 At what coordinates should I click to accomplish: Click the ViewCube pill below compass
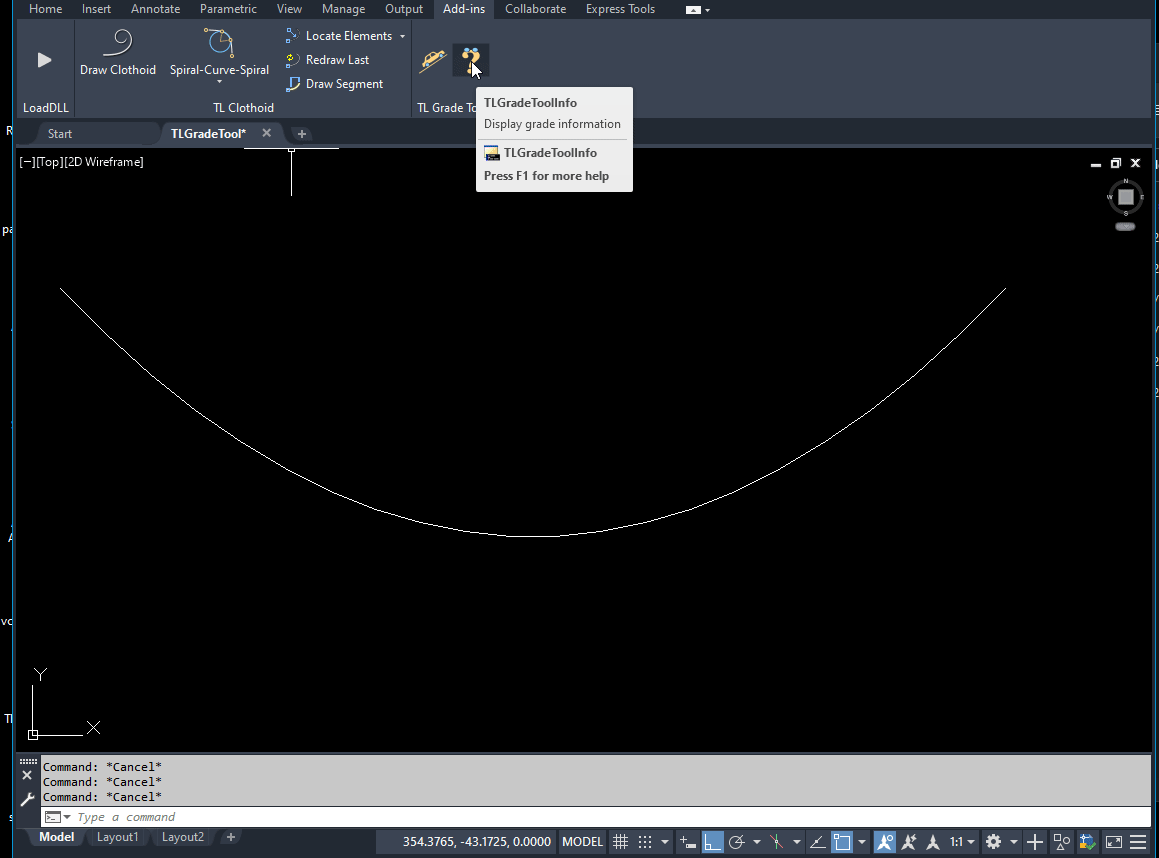1125,227
